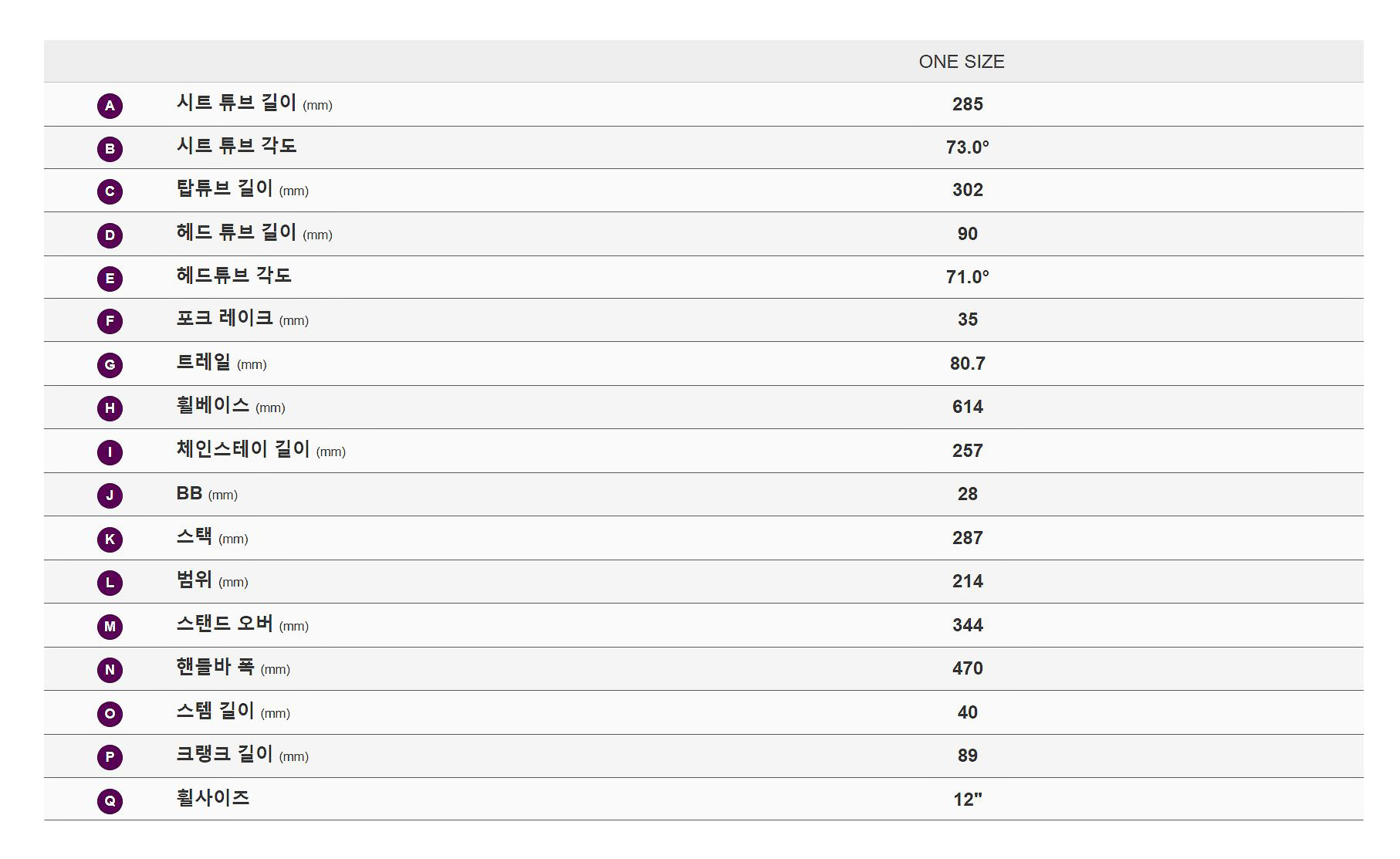Click the 614 wheelbase value
The image size is (1400, 859).
tap(968, 407)
